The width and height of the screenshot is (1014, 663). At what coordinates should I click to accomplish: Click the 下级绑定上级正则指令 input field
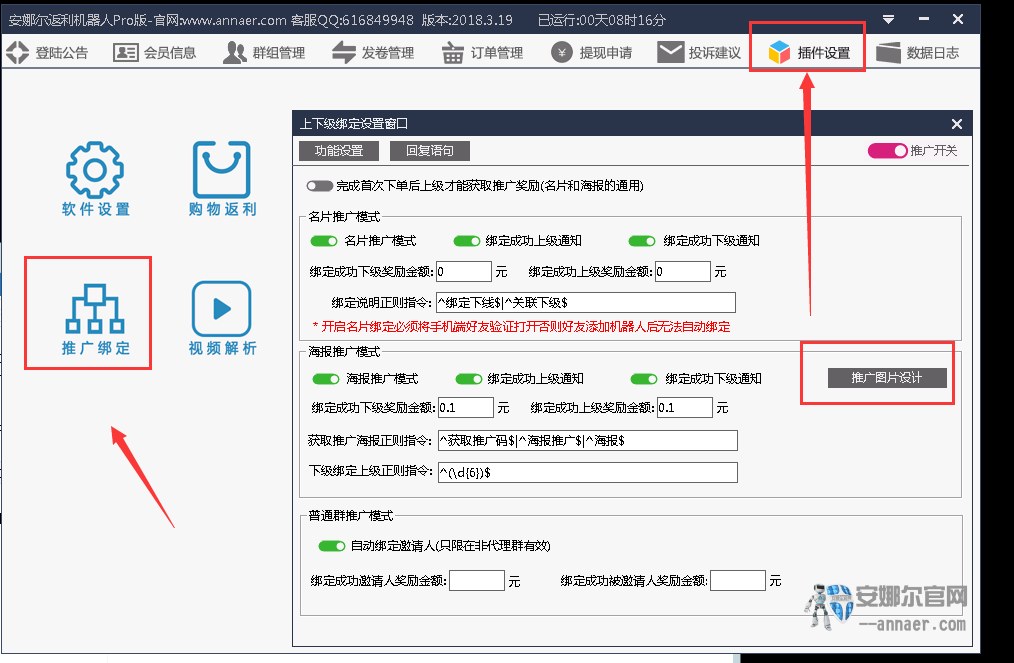coord(588,472)
